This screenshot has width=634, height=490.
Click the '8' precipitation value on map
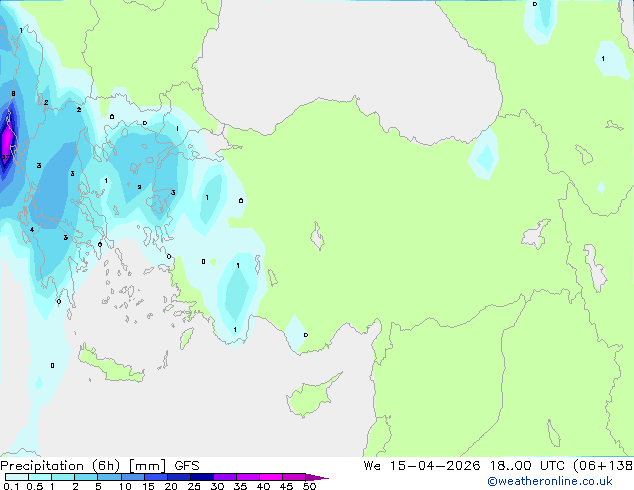[13, 94]
